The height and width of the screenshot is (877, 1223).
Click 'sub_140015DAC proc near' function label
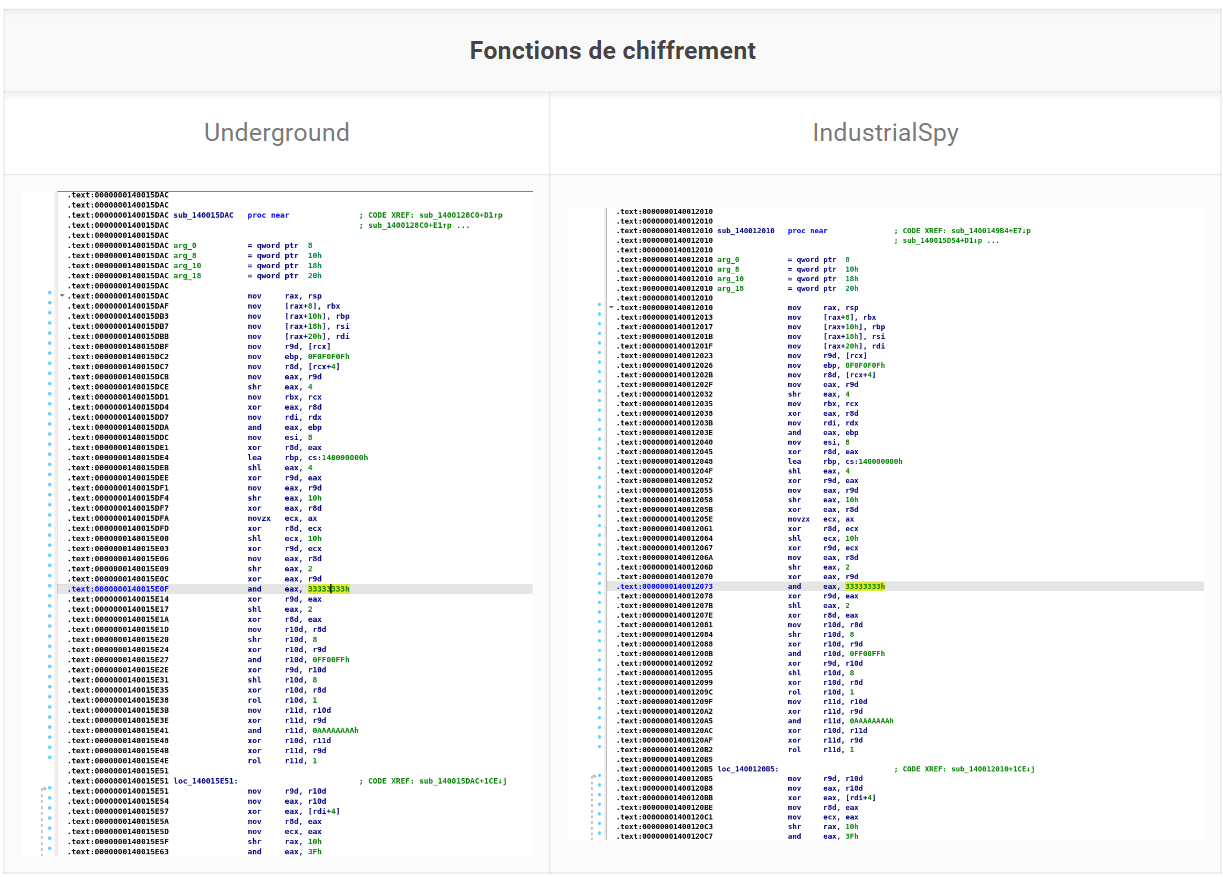coord(231,215)
